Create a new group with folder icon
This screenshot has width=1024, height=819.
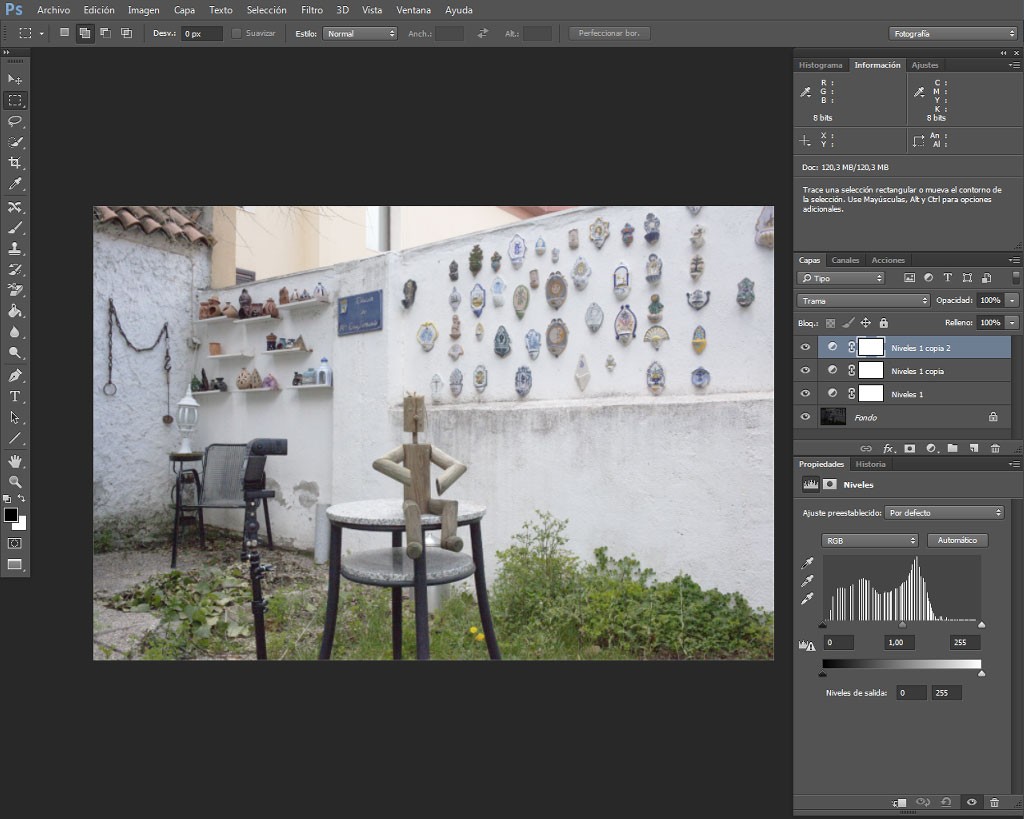tap(953, 448)
